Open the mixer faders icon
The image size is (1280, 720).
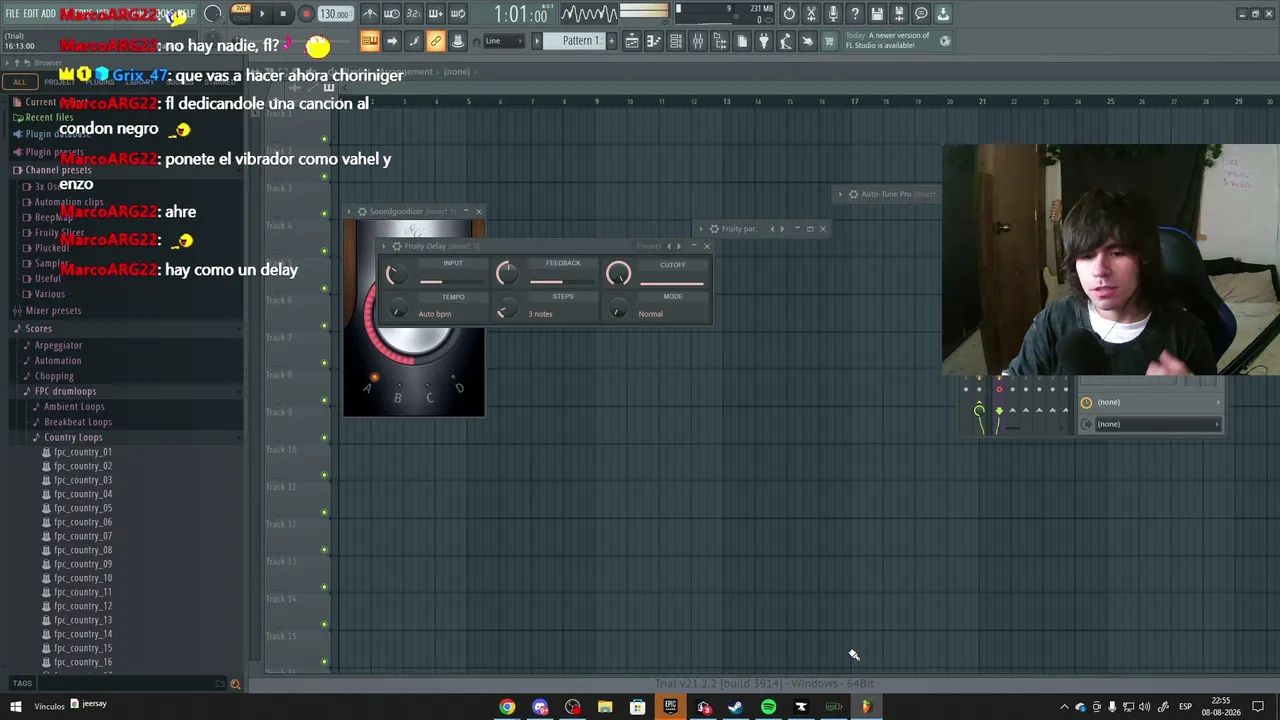(698, 41)
